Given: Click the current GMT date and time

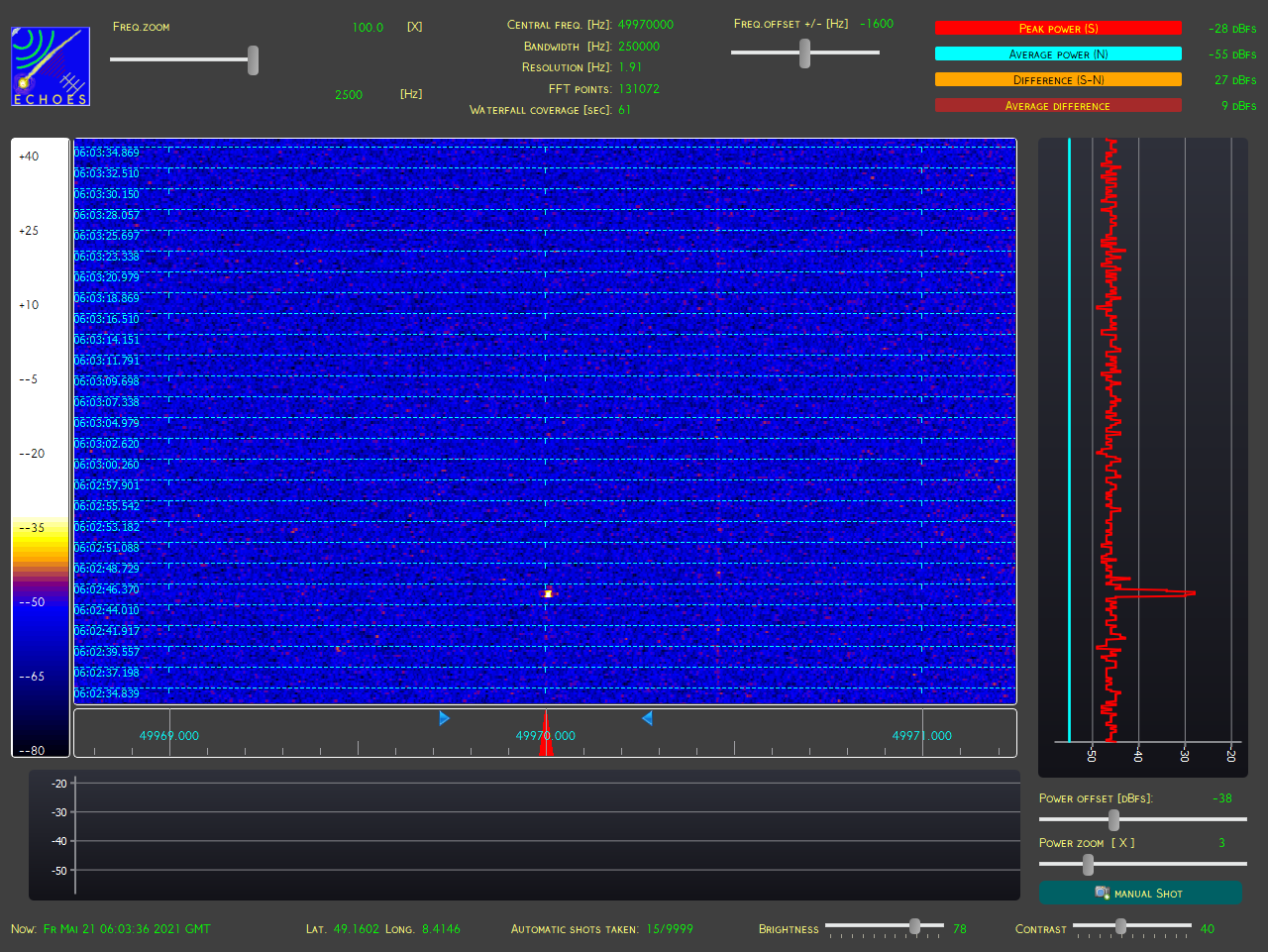Looking at the screenshot, I should click(x=127, y=929).
